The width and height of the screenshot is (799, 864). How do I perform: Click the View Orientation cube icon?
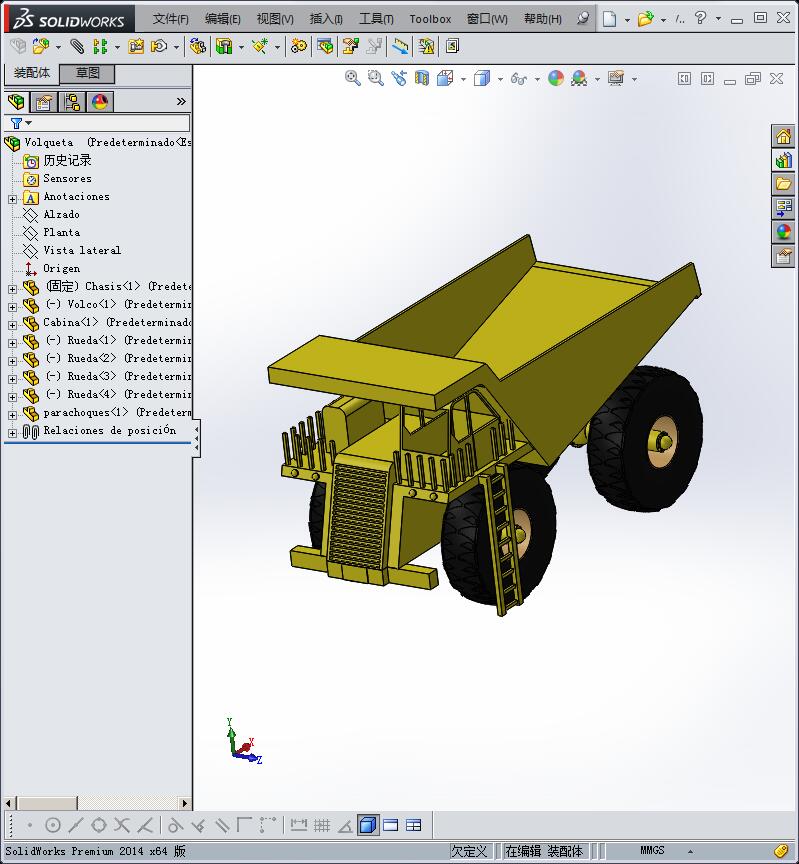pyautogui.click(x=445, y=79)
